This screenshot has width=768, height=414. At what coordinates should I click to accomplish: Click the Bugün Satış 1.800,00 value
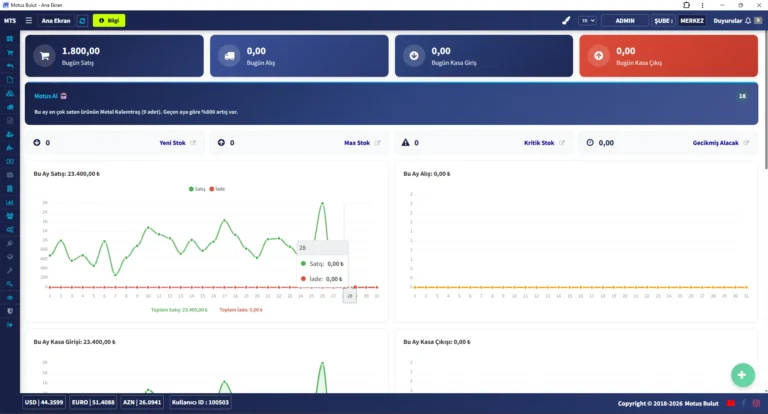[81, 51]
